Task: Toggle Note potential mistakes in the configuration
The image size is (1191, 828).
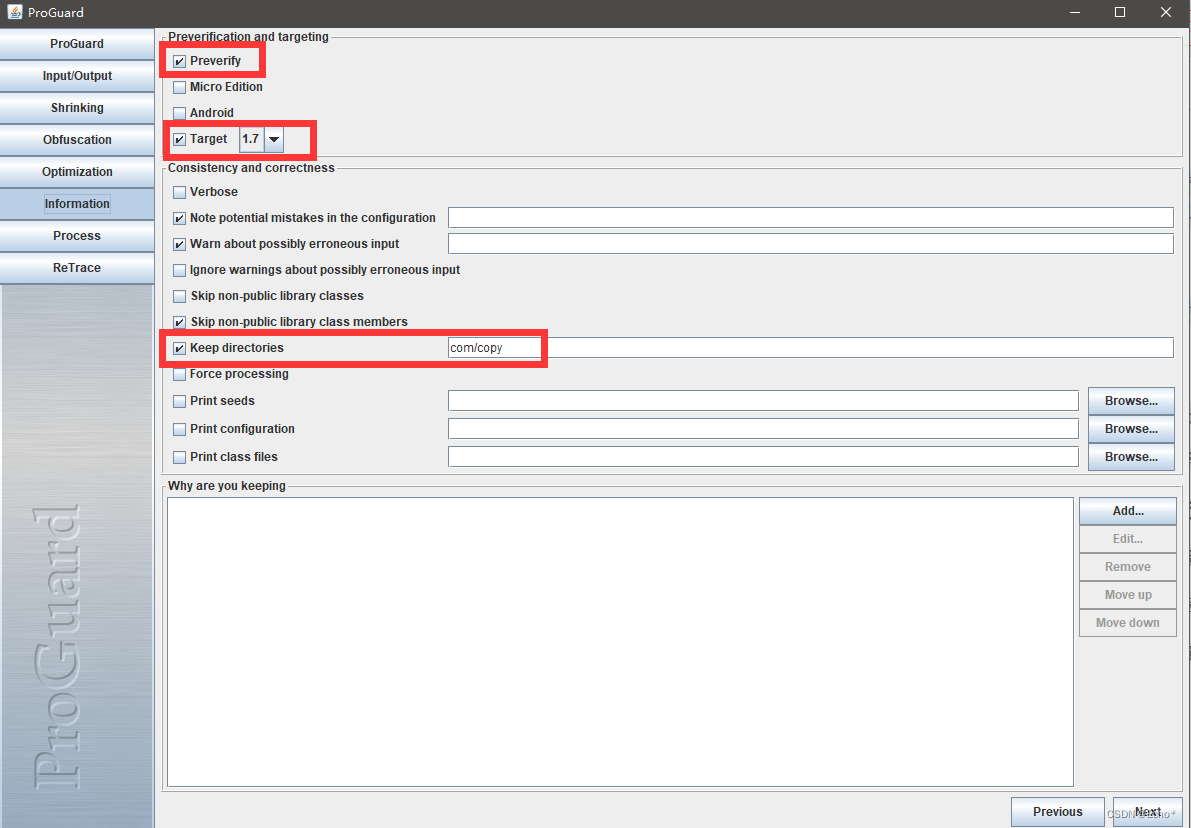Action: 179,218
